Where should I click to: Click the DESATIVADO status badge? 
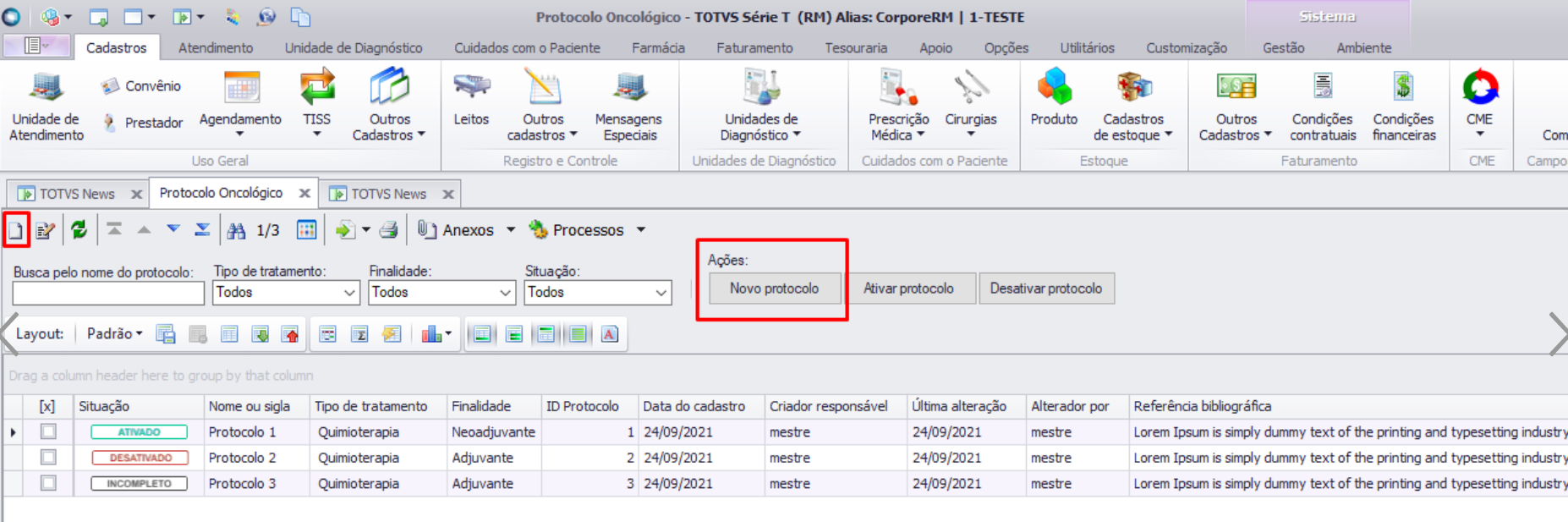click(x=140, y=458)
